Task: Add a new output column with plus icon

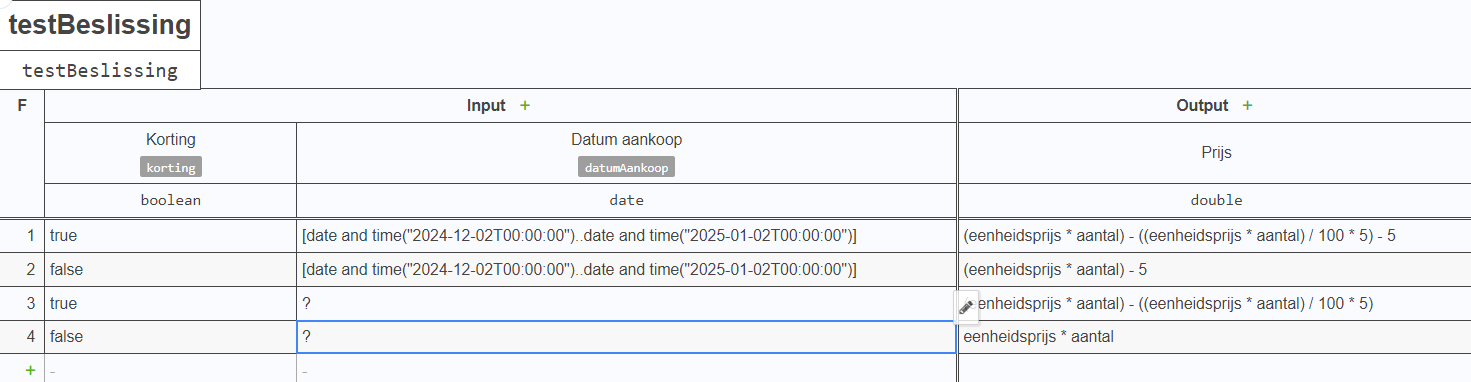Action: click(x=1247, y=106)
